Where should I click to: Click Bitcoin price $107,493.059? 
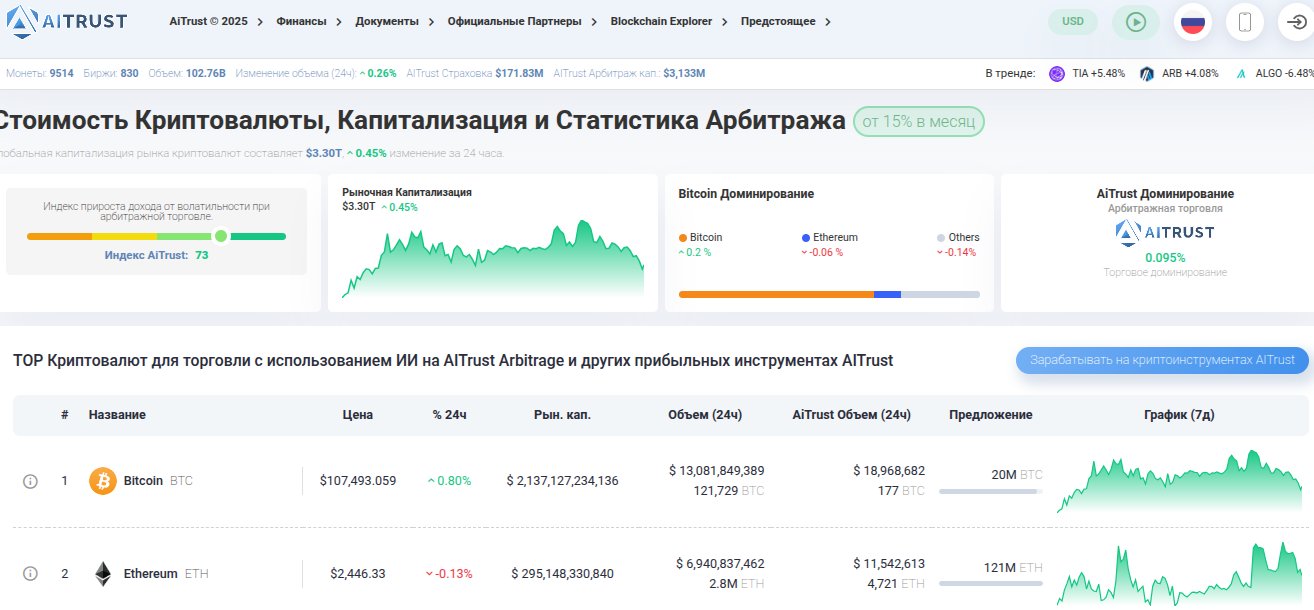point(358,481)
